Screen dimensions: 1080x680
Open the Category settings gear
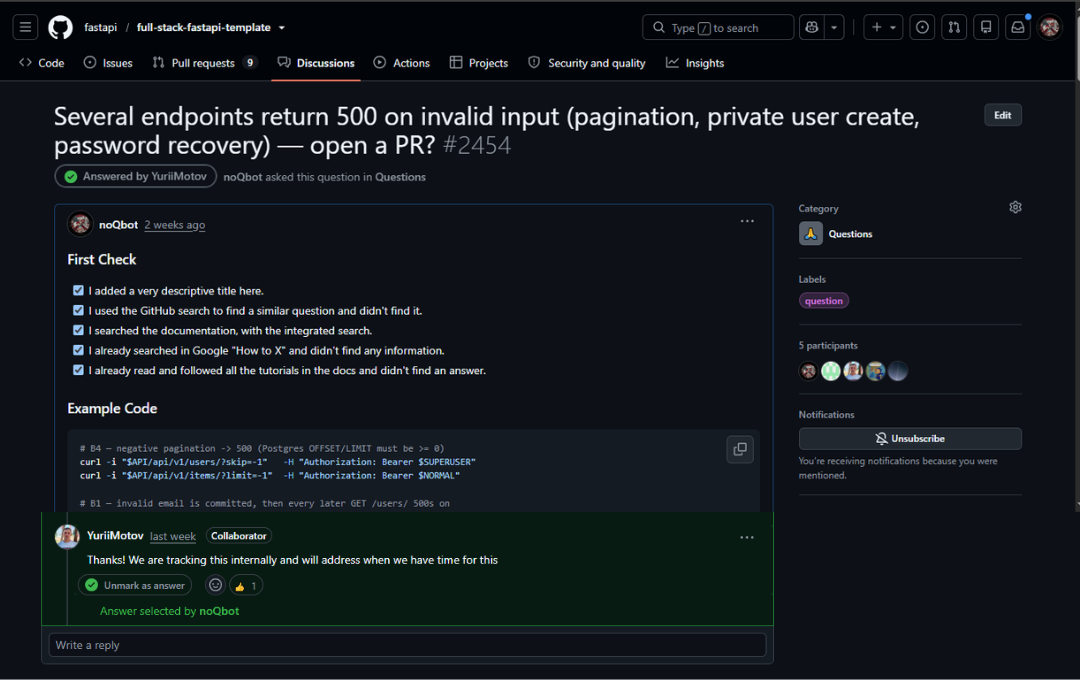pos(1015,207)
